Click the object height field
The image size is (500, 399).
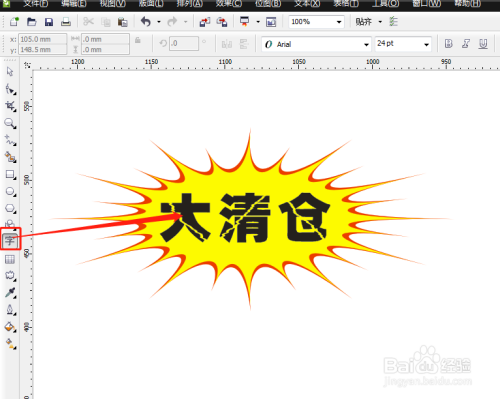[105, 49]
